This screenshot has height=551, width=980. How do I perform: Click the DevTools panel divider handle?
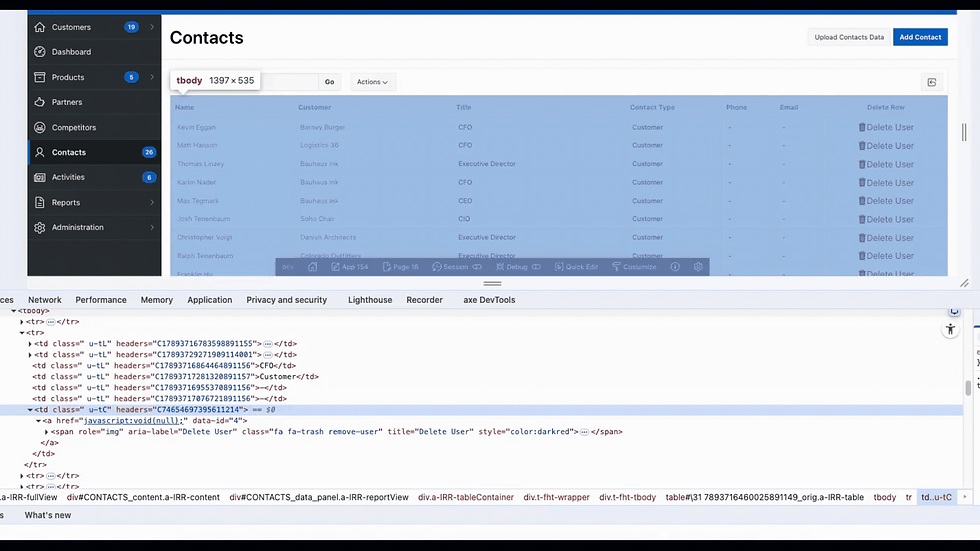[x=492, y=283]
